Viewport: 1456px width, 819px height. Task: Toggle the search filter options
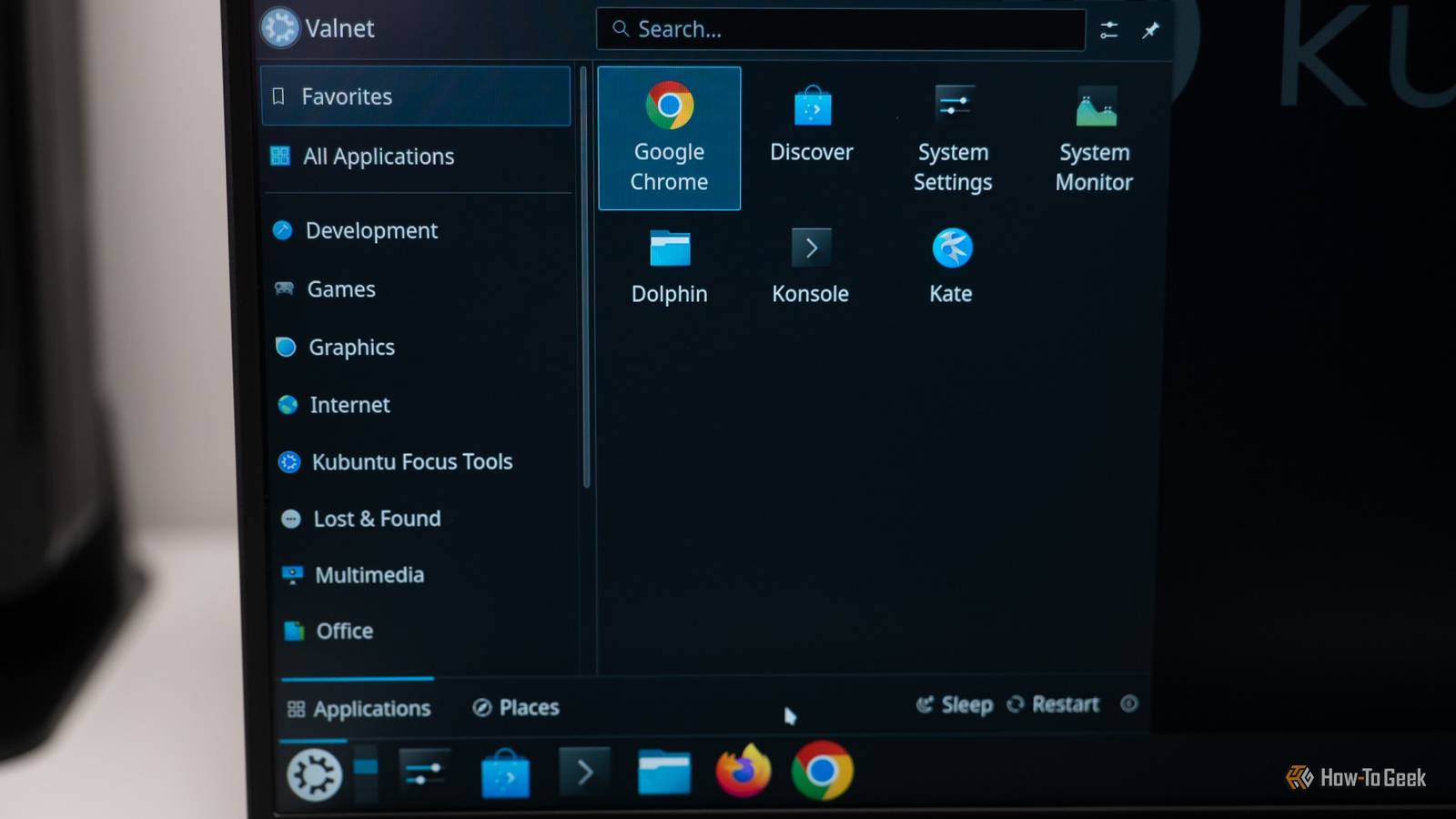[1107, 29]
